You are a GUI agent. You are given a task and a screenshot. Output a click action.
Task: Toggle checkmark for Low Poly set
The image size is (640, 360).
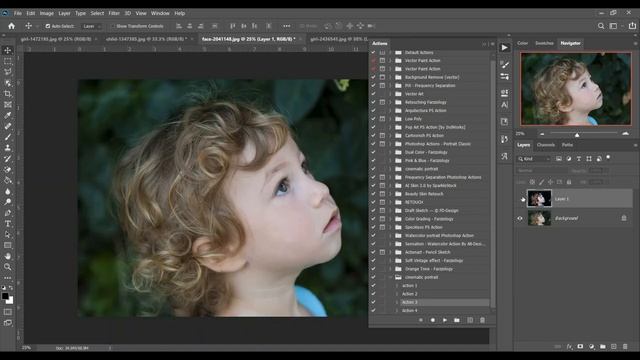(x=373, y=119)
